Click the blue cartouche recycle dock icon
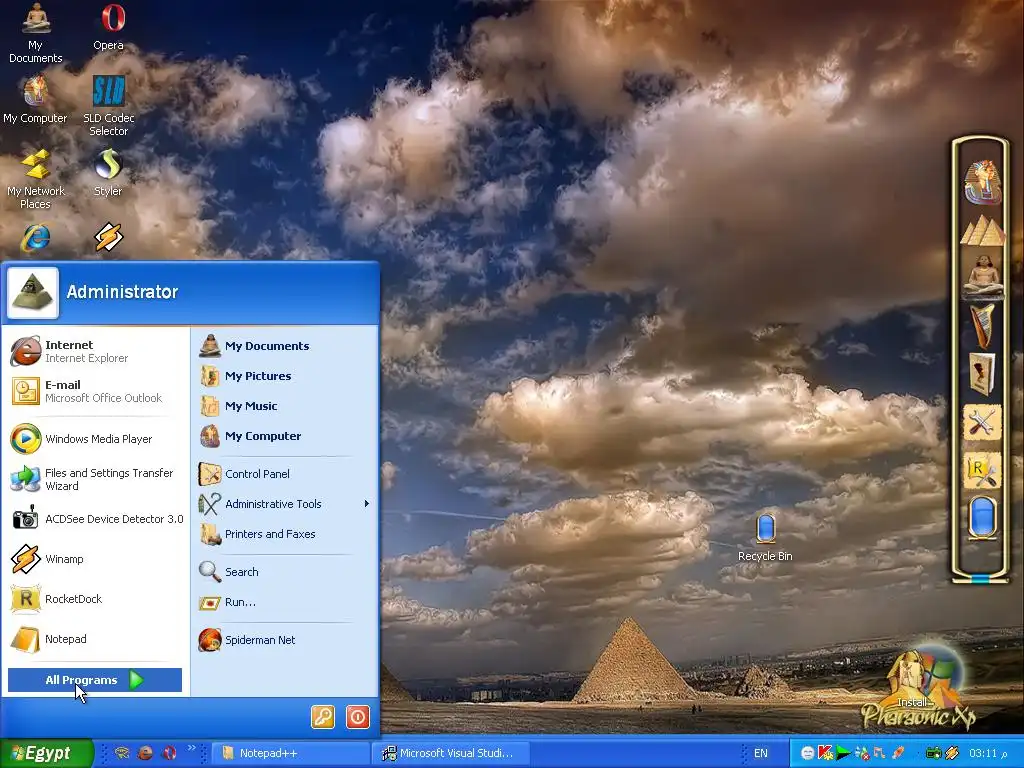Viewport: 1024px width, 768px height. click(982, 518)
